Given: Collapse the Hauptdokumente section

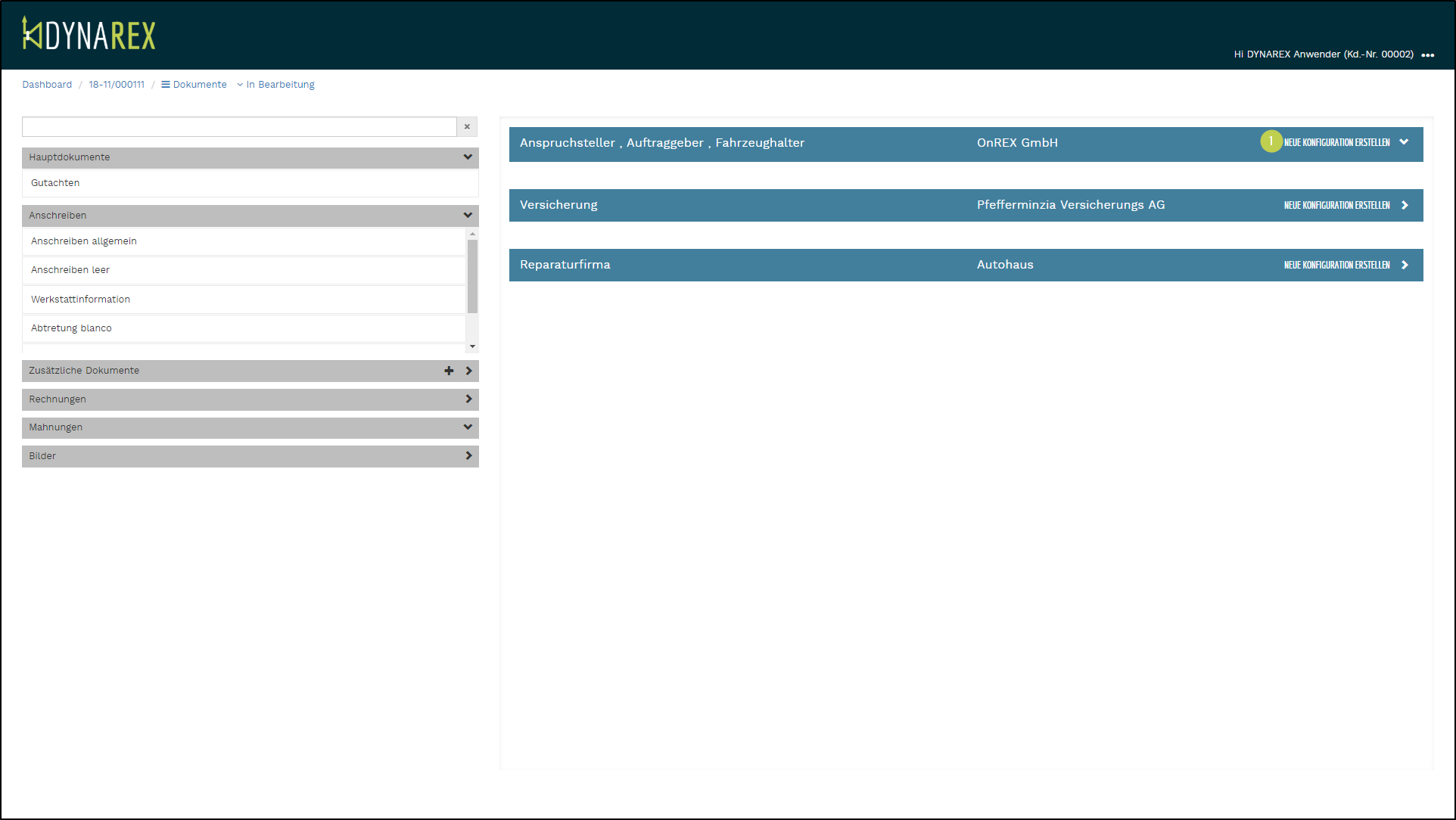Looking at the screenshot, I should point(468,157).
